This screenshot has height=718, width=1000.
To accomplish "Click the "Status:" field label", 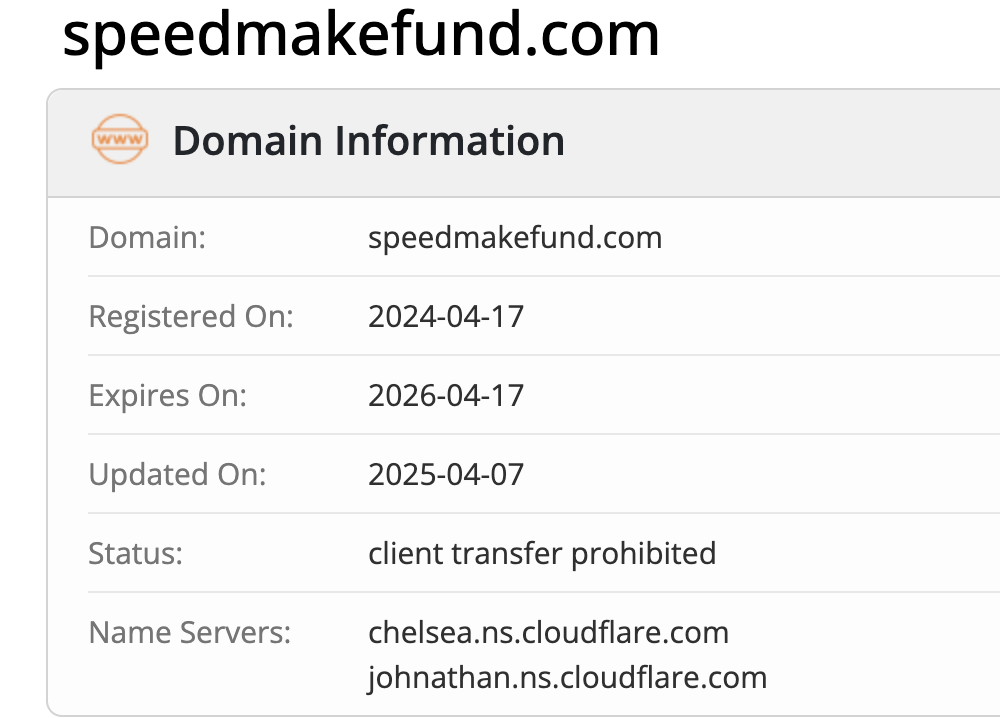I will pos(136,553).
